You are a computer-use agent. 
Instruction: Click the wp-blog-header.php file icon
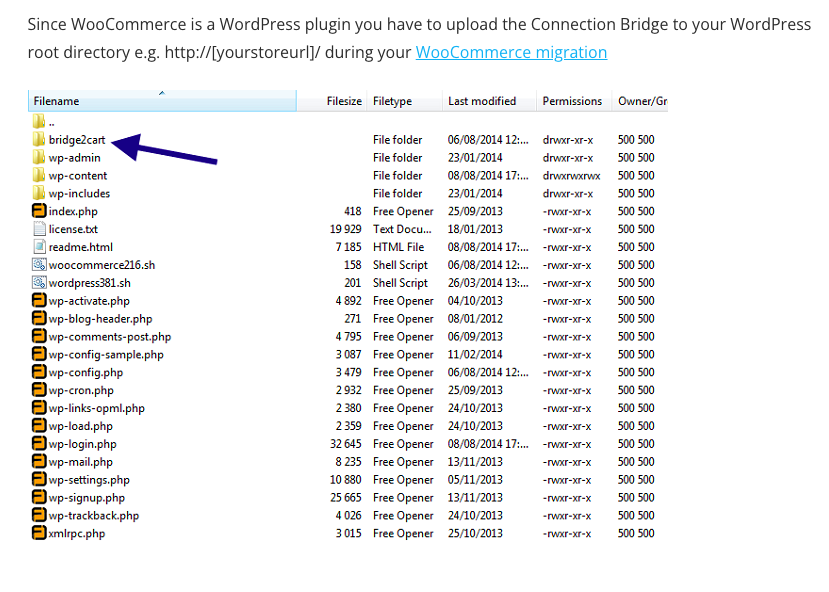coord(39,318)
